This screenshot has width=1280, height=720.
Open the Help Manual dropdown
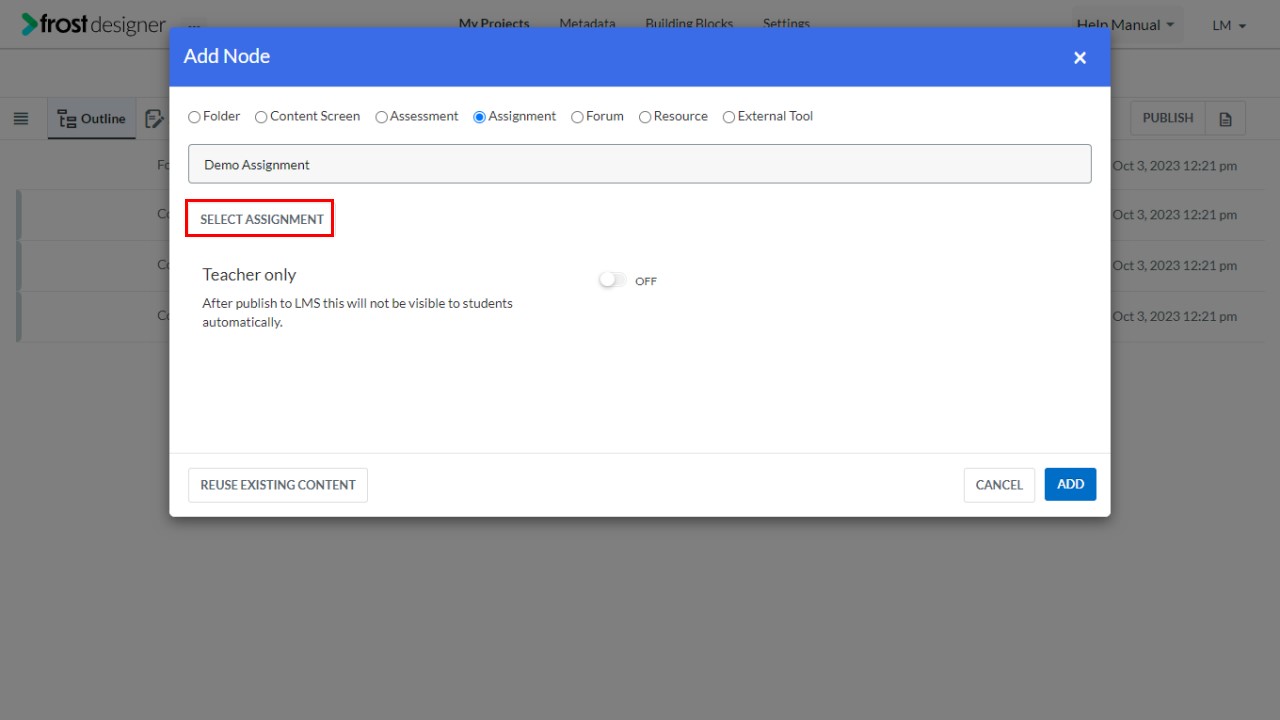[x=1126, y=25]
